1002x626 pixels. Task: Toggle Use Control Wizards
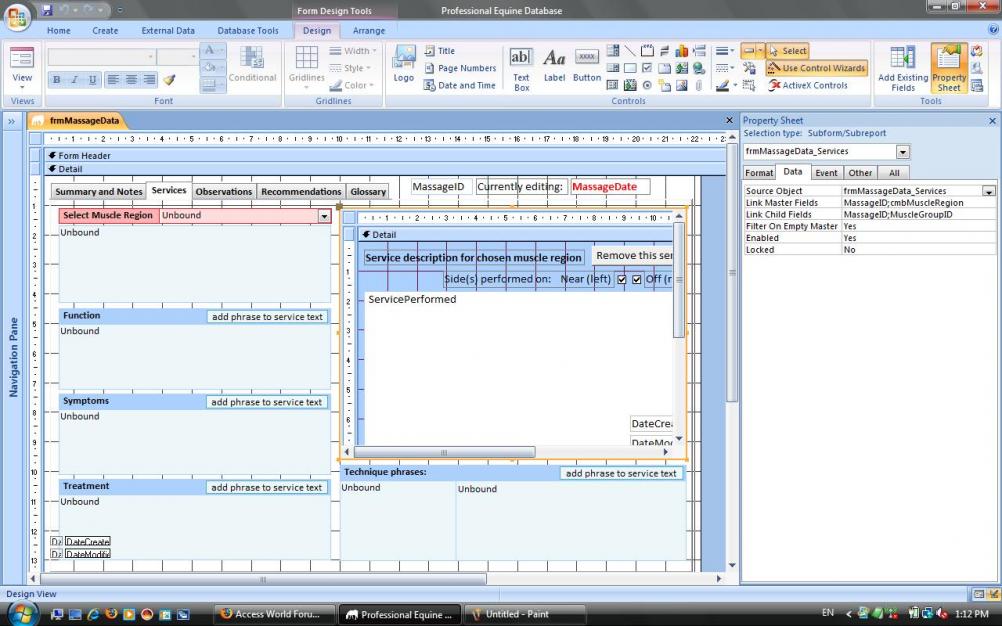(816, 68)
